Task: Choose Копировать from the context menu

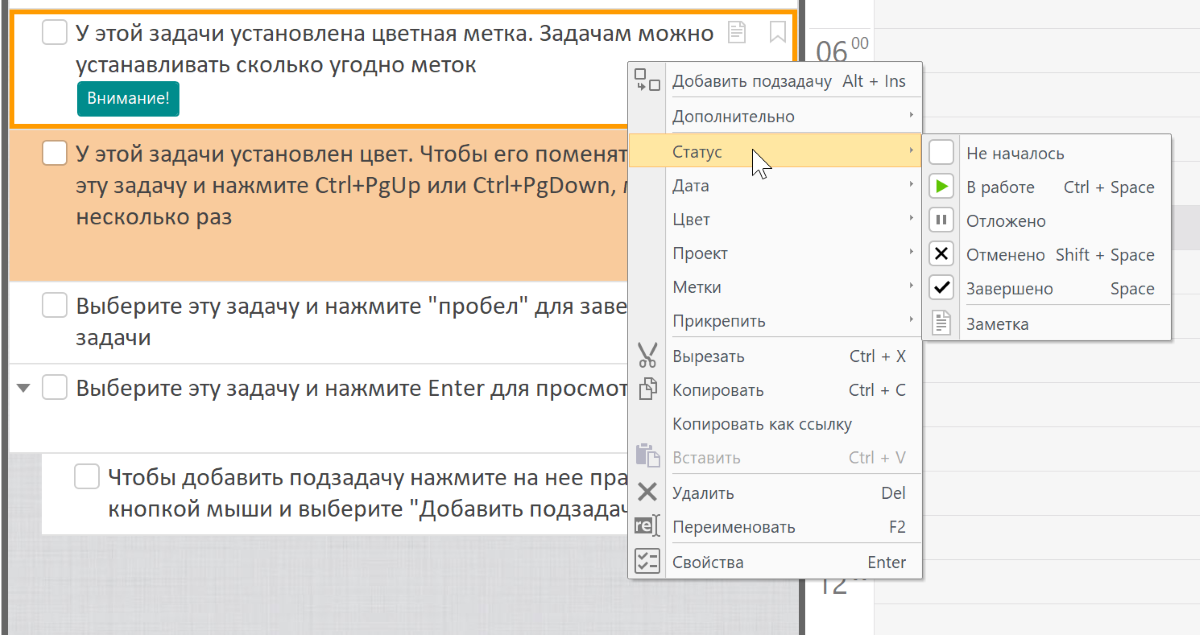Action: (775, 390)
